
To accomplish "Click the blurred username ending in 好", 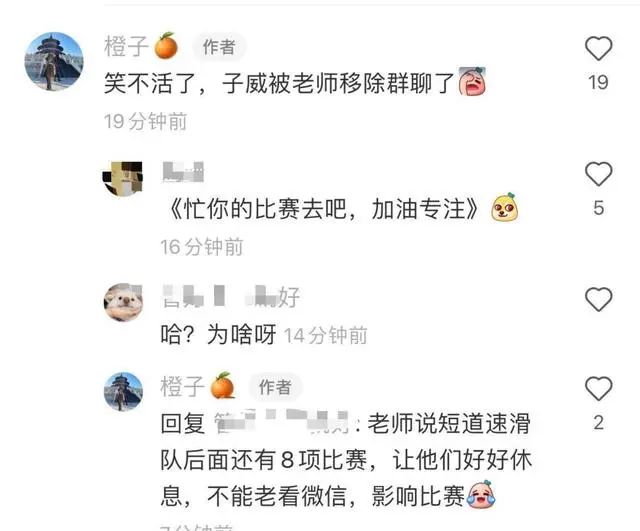I will (231, 297).
